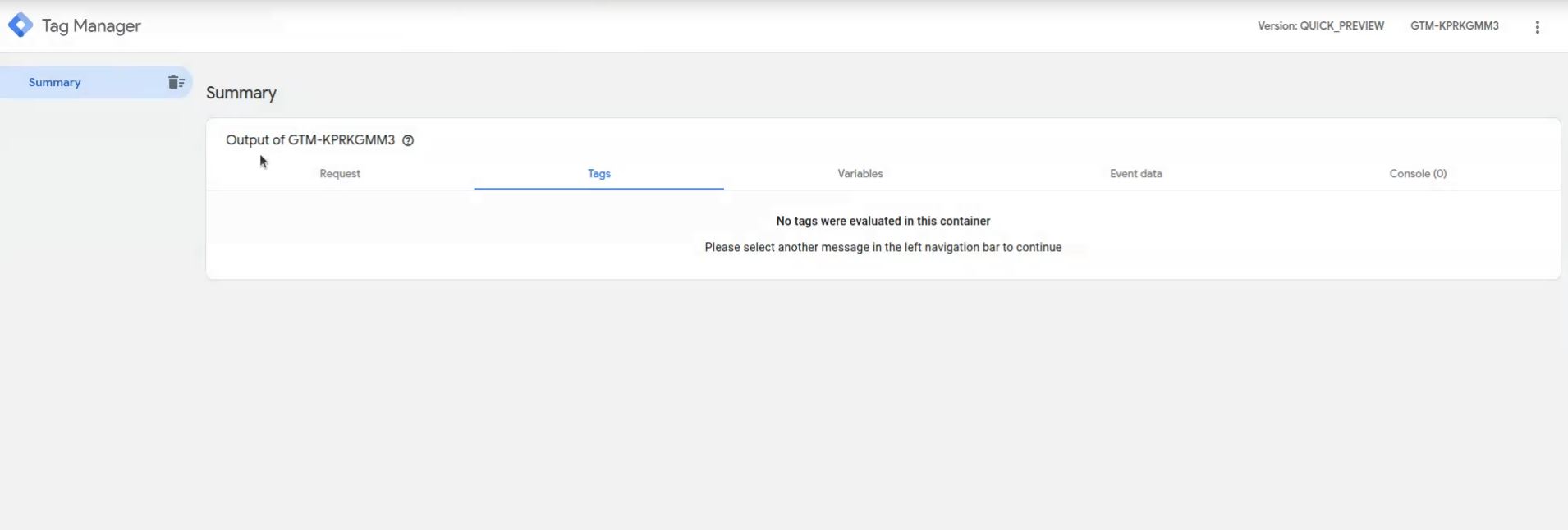Click the Tag Manager title text
This screenshot has height=530, width=1568.
coord(91,26)
